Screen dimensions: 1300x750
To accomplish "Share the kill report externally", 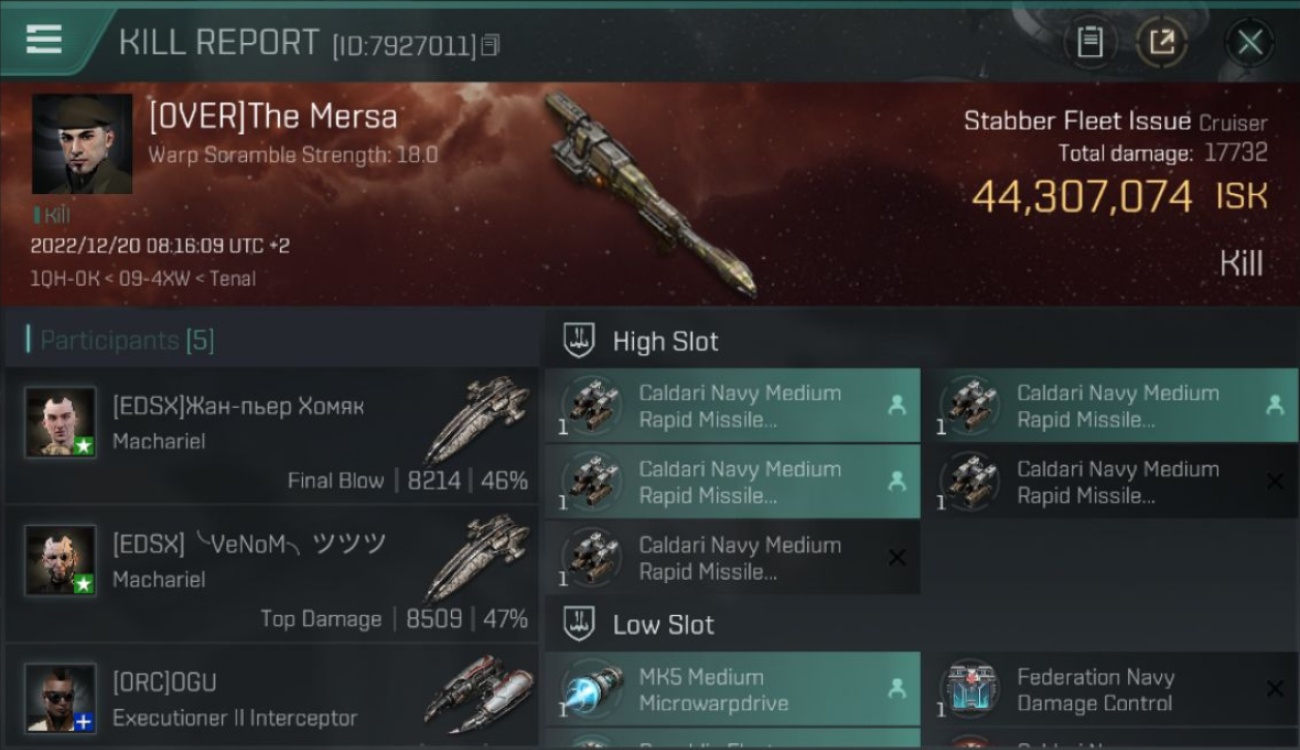I will tap(1161, 42).
